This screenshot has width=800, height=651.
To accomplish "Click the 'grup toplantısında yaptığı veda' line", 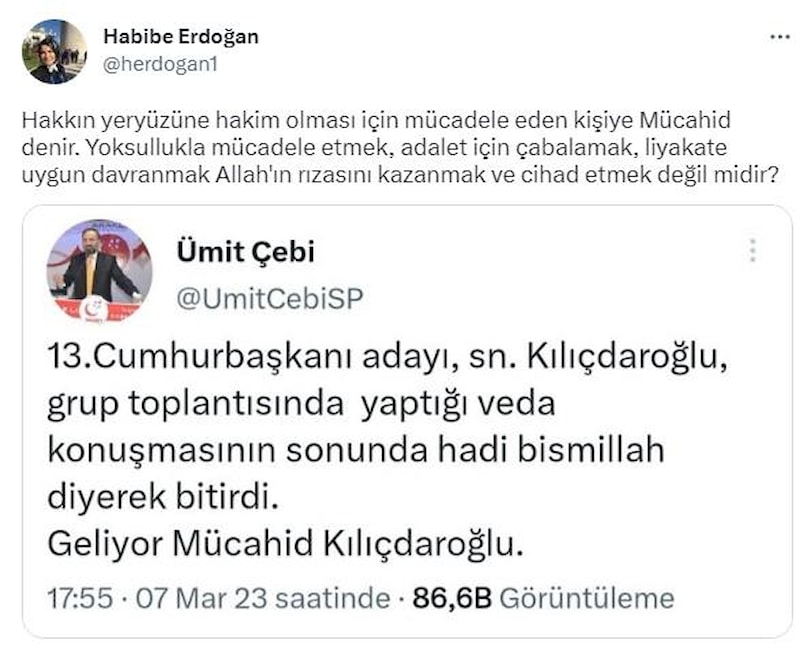I will pos(300,403).
